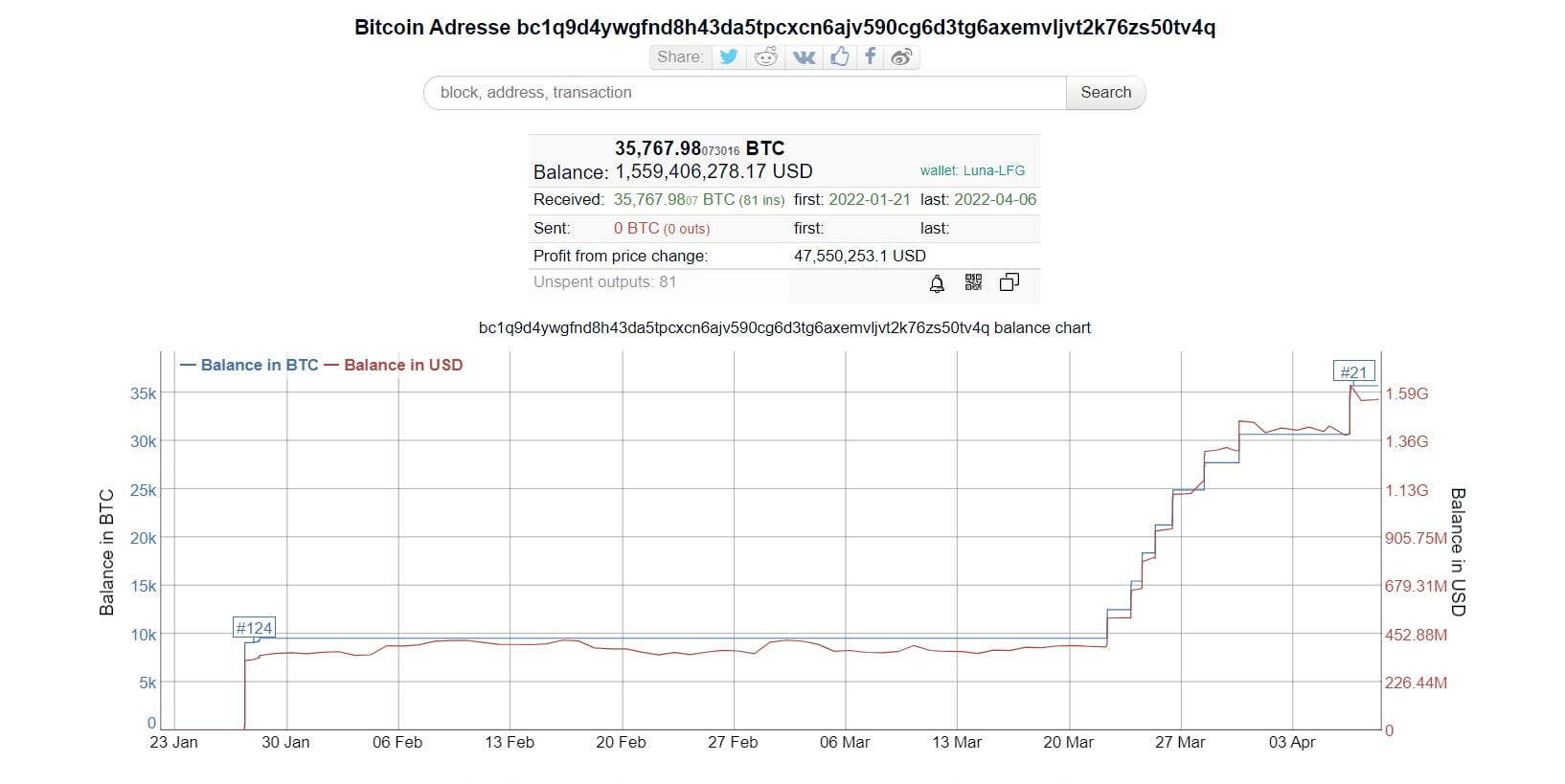This screenshot has height=784, width=1565.
Task: Click the Unspent outputs: 81 text
Action: (604, 281)
